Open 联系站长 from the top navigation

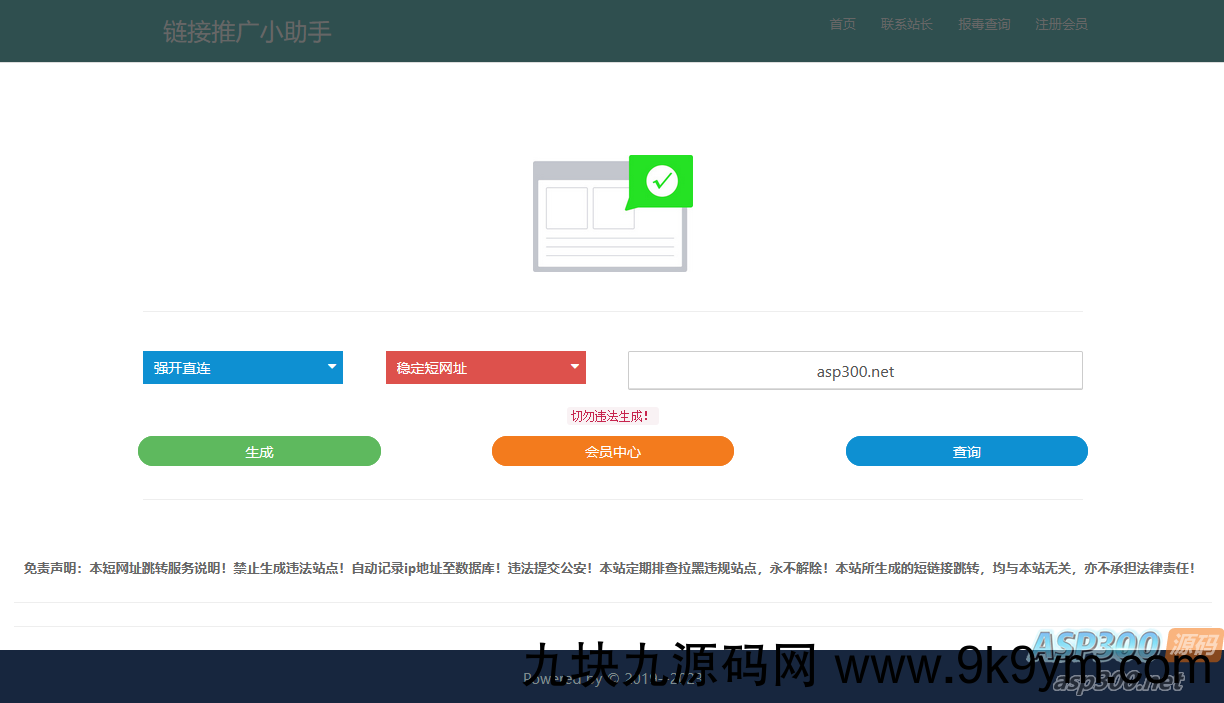(906, 24)
